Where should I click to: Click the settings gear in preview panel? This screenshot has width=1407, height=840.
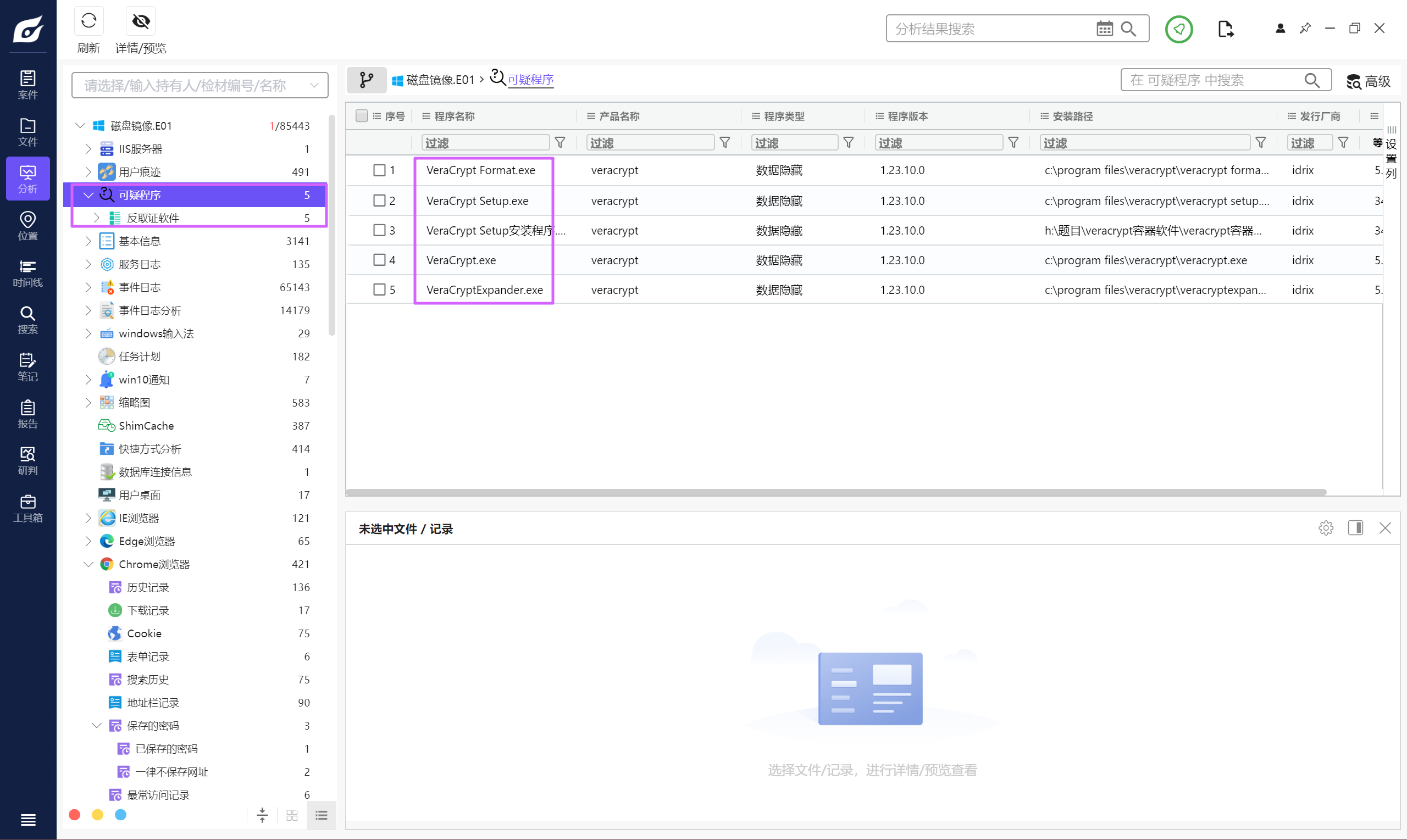[x=1326, y=527]
